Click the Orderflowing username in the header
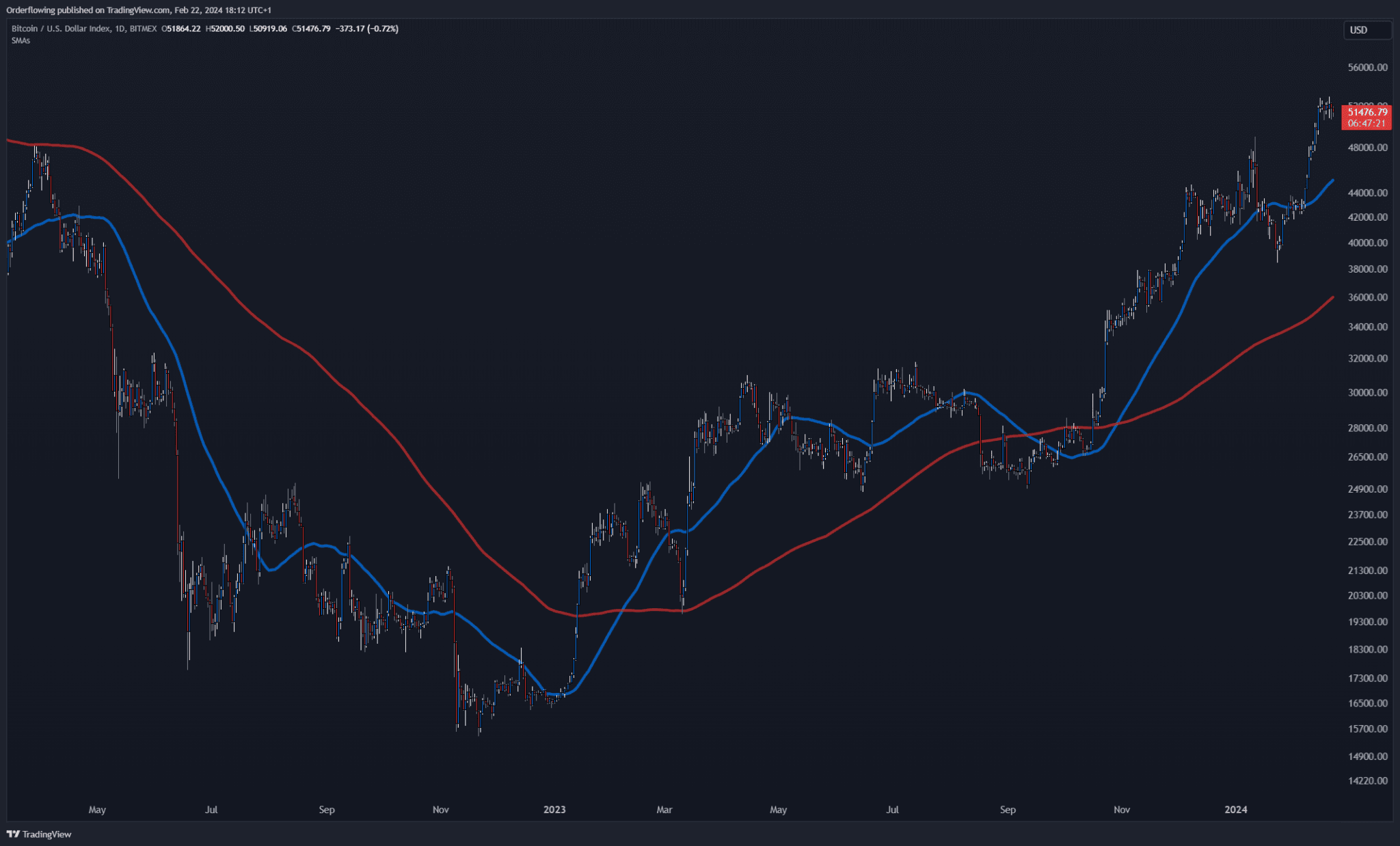 pyautogui.click(x=31, y=10)
